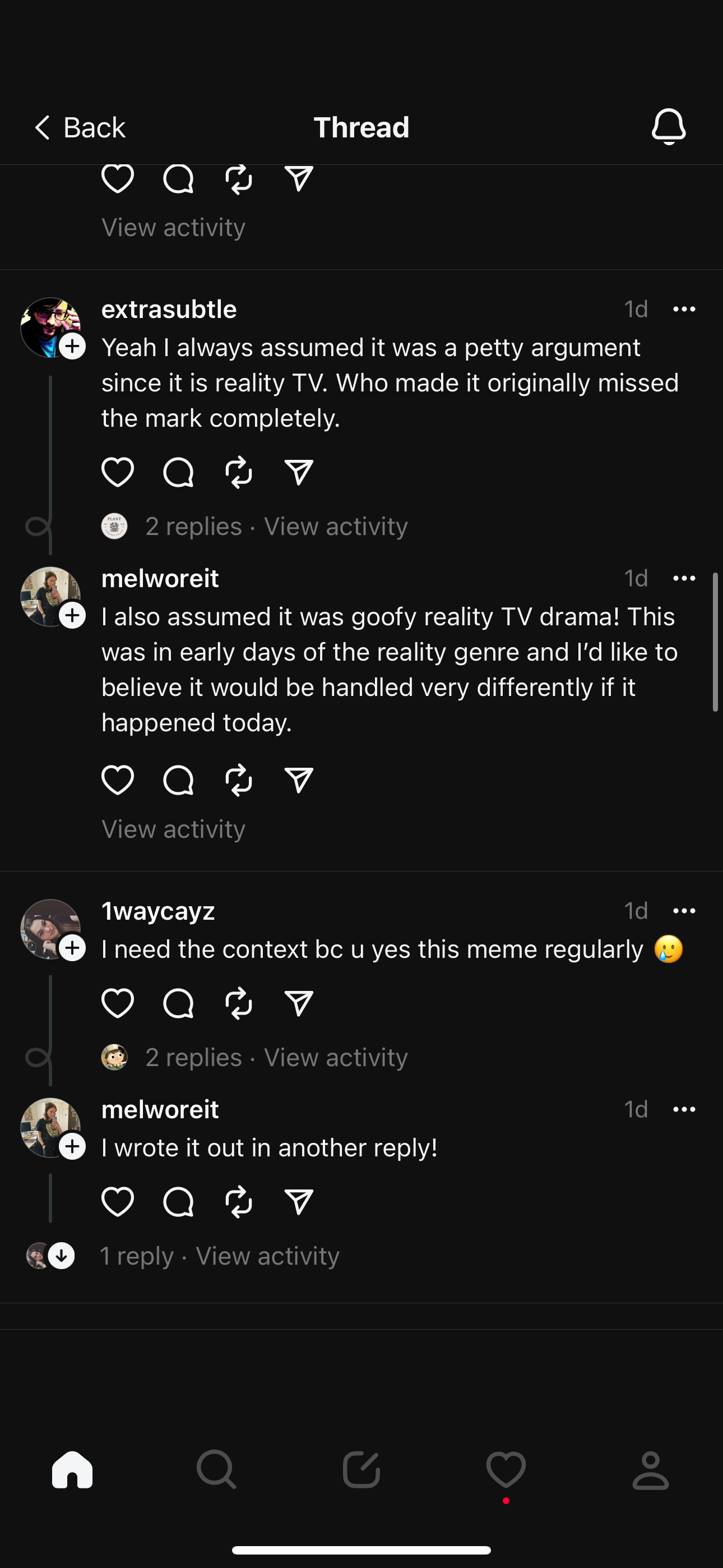Reply to melworeit's "wrote it out" post
This screenshot has width=723, height=1568.
click(178, 1202)
